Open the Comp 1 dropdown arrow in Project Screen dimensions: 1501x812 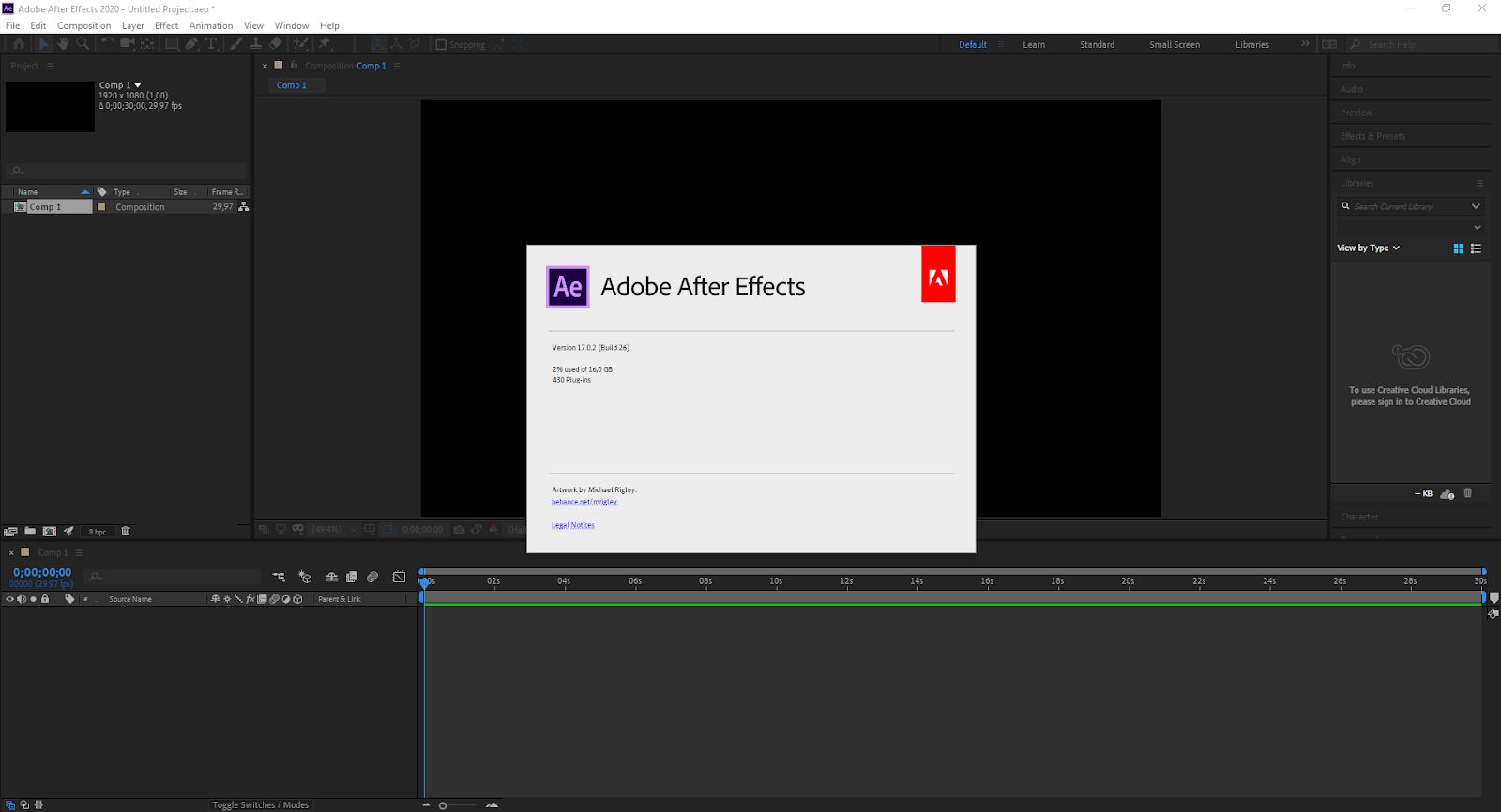click(x=138, y=85)
